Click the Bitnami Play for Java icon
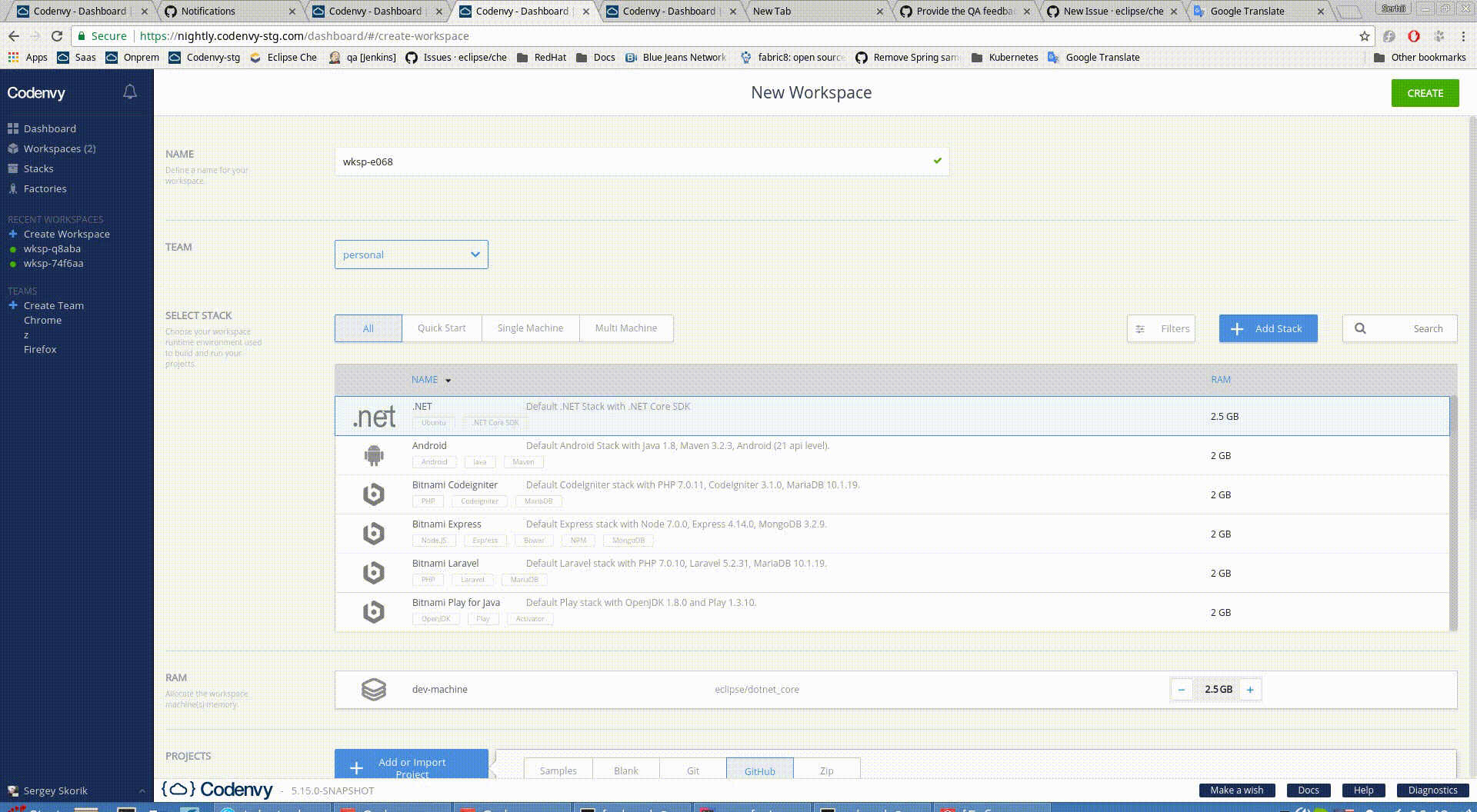The width and height of the screenshot is (1477, 812). (x=374, y=612)
